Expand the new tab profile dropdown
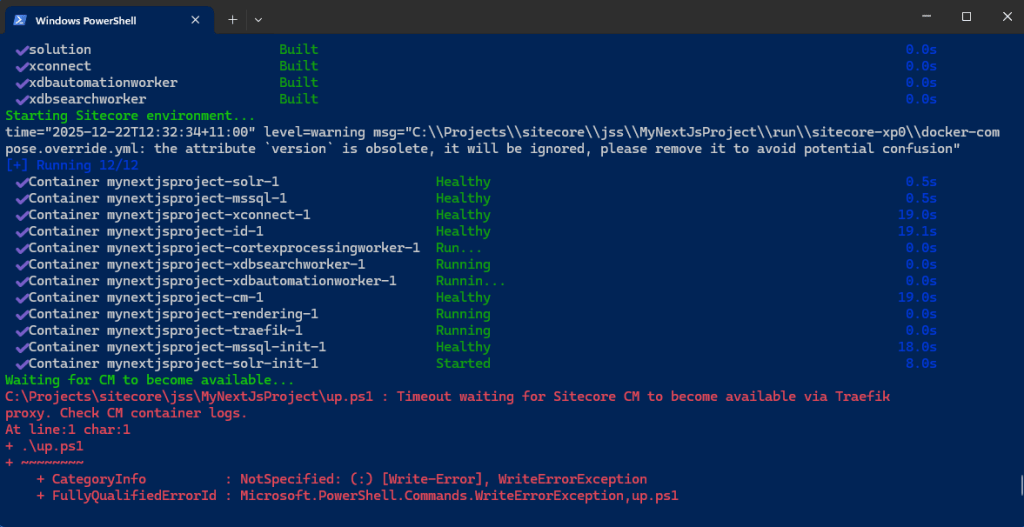 [258, 19]
